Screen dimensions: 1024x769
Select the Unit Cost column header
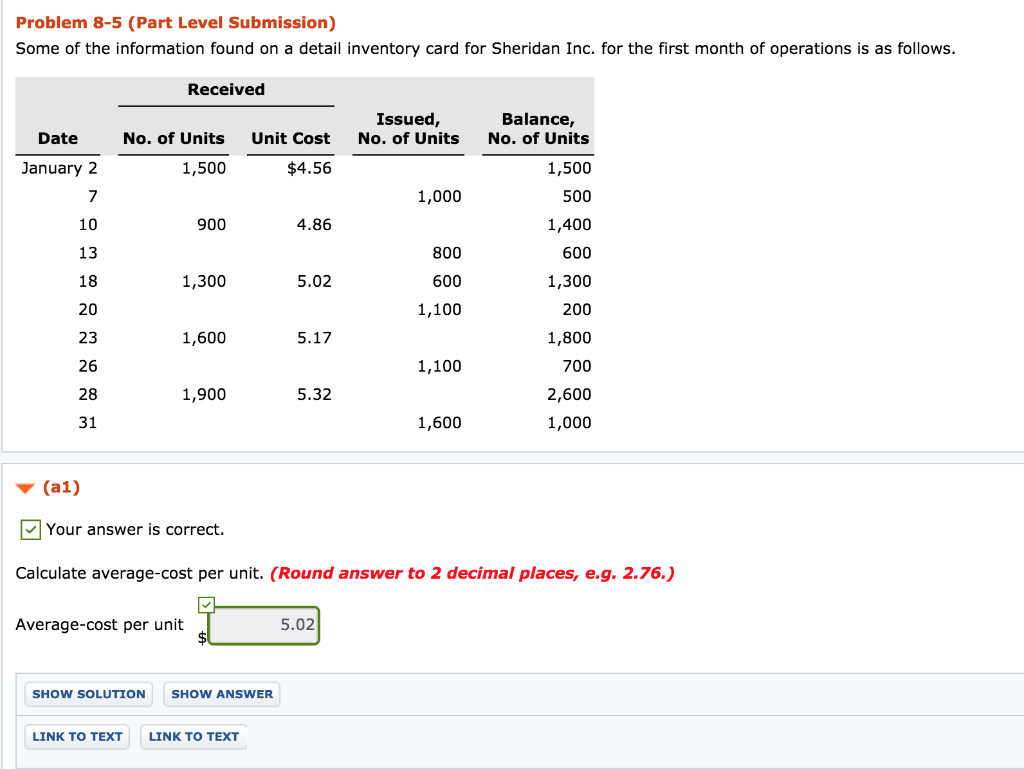tap(290, 138)
